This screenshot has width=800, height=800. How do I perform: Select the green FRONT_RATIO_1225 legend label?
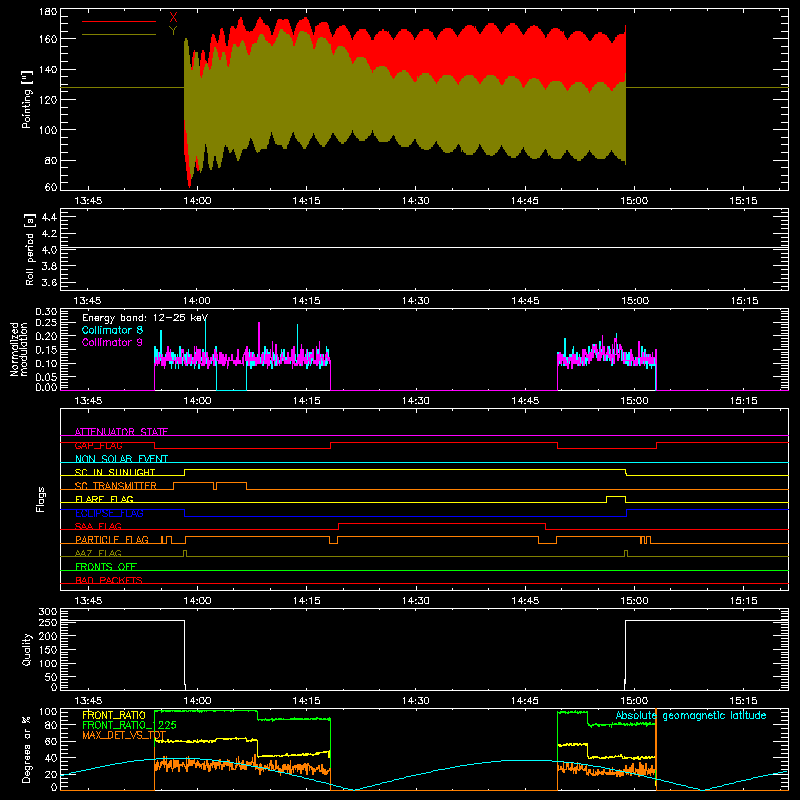[x=129, y=725]
